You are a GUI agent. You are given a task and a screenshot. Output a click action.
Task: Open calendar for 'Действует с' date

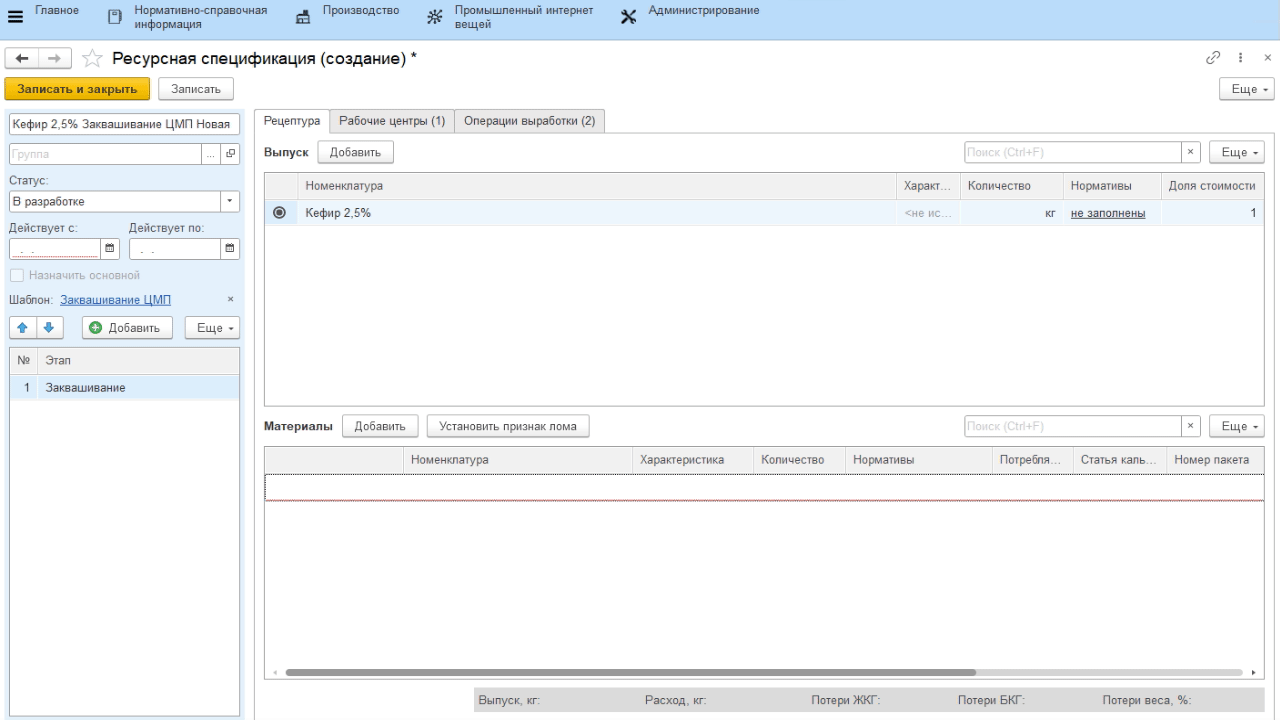coord(110,249)
